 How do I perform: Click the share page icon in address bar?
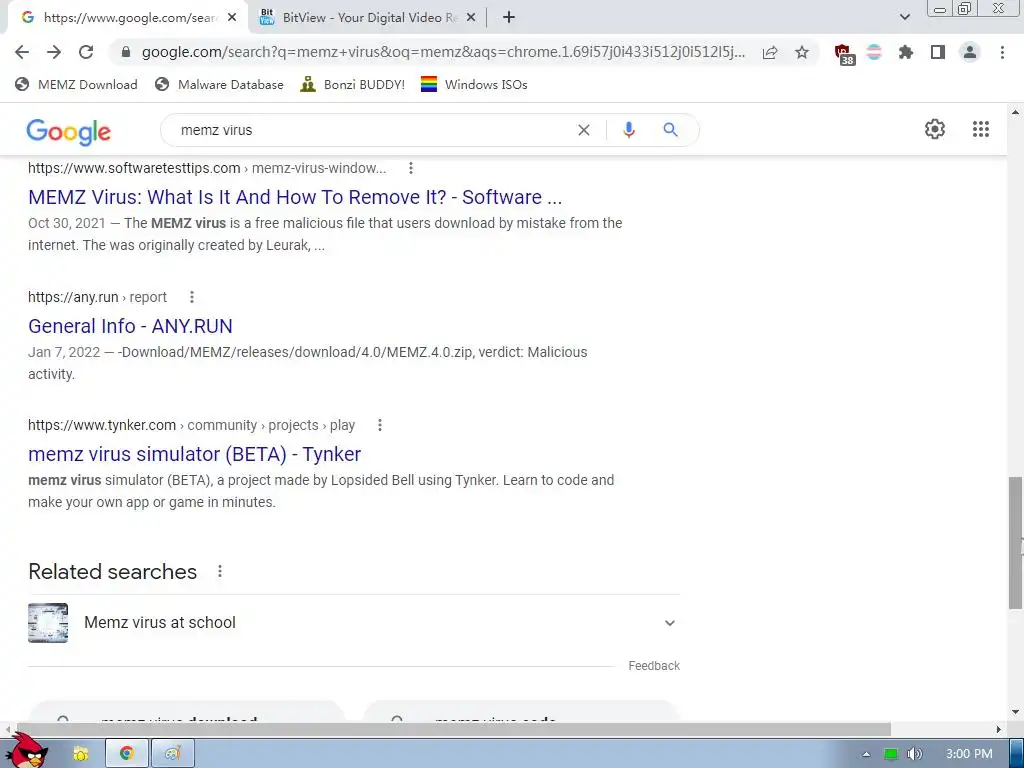(x=770, y=52)
